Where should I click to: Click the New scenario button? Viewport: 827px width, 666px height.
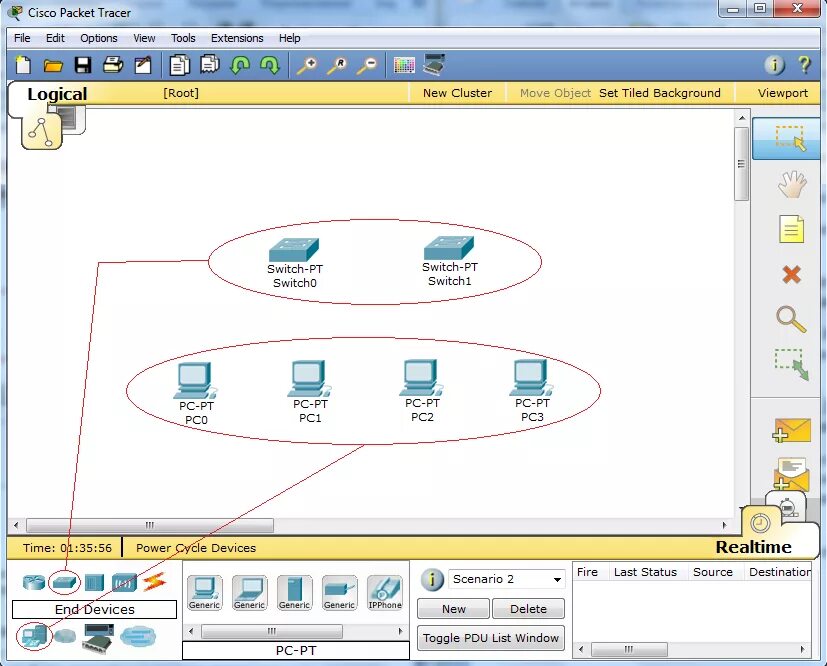(x=454, y=609)
